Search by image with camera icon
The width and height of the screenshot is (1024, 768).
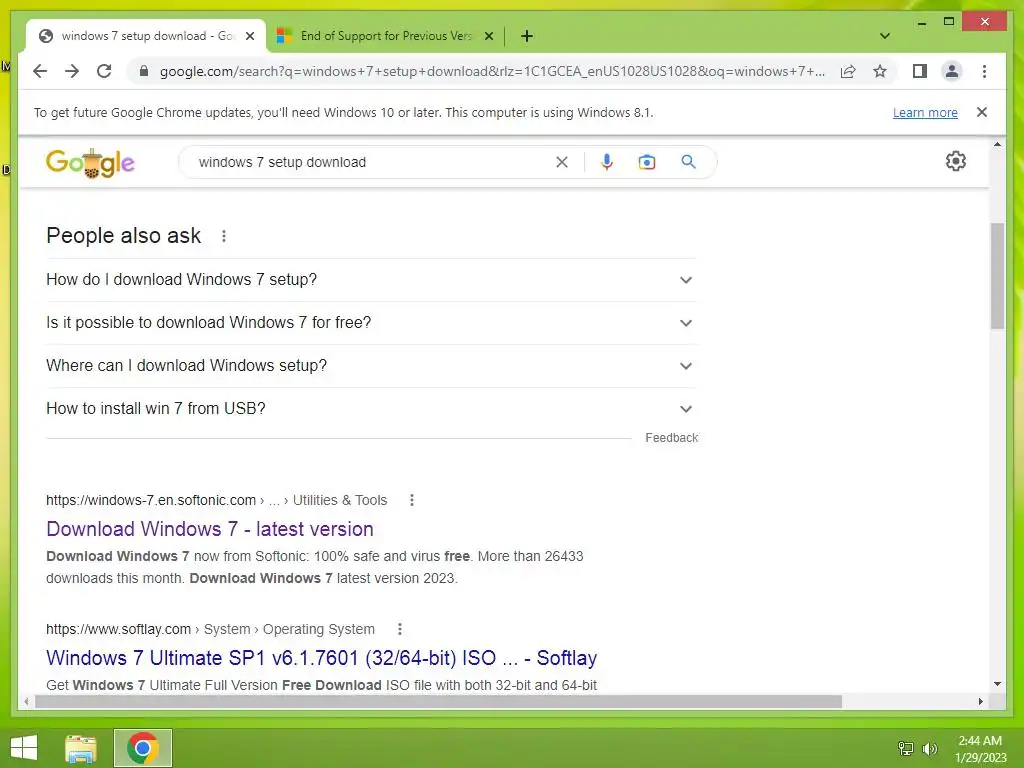(647, 162)
